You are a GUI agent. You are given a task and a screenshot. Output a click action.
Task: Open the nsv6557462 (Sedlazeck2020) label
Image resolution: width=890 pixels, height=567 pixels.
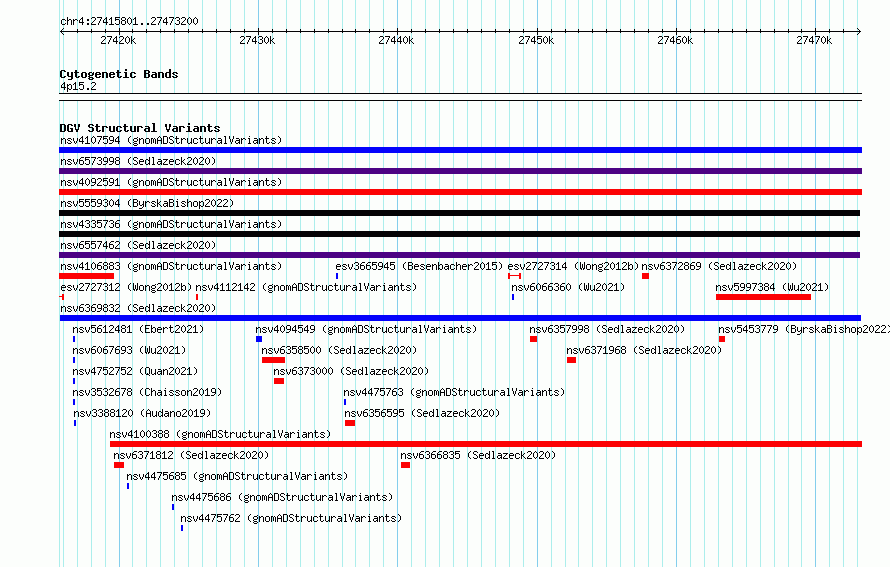coord(138,245)
